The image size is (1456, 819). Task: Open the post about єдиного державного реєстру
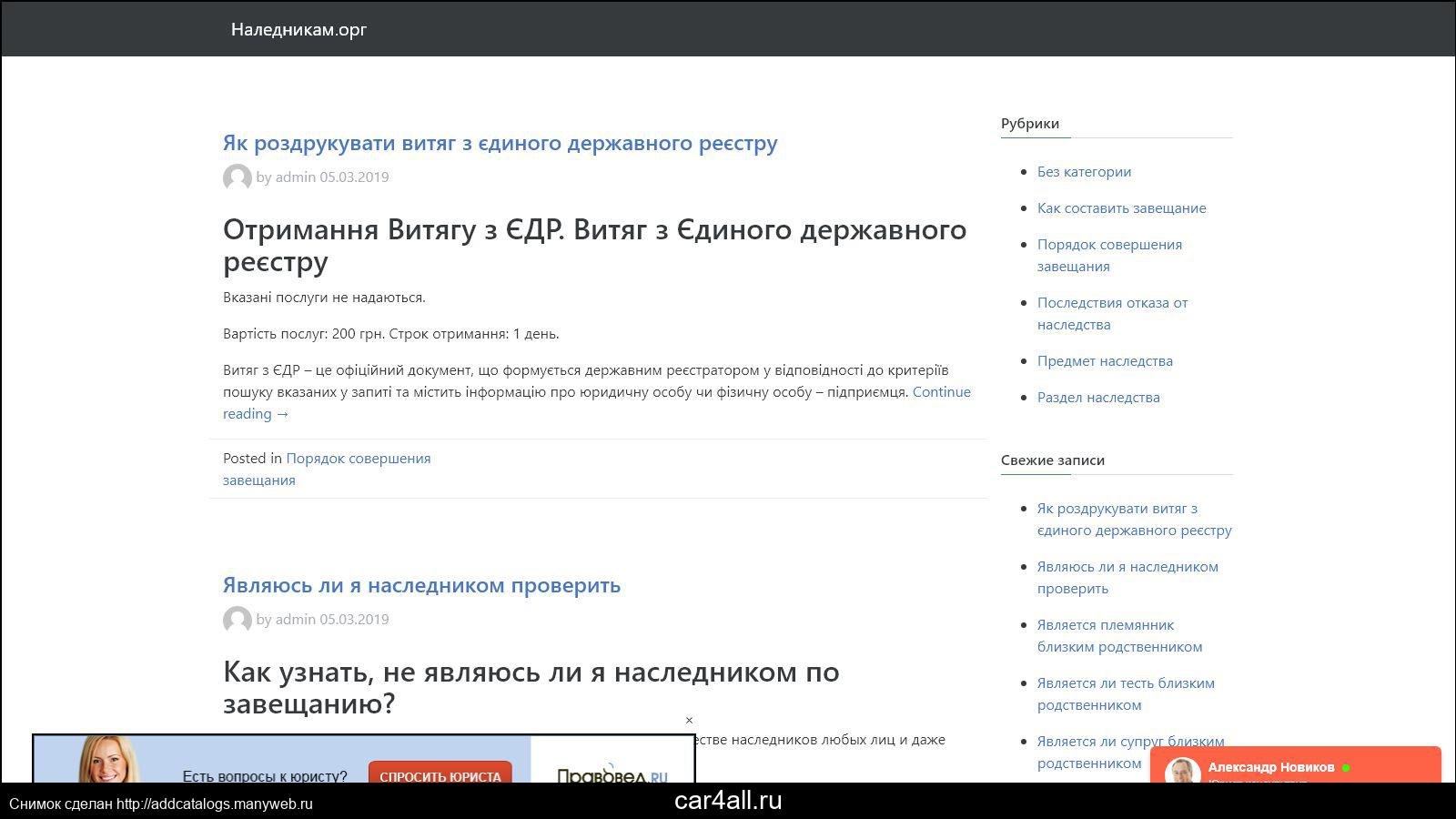500,143
